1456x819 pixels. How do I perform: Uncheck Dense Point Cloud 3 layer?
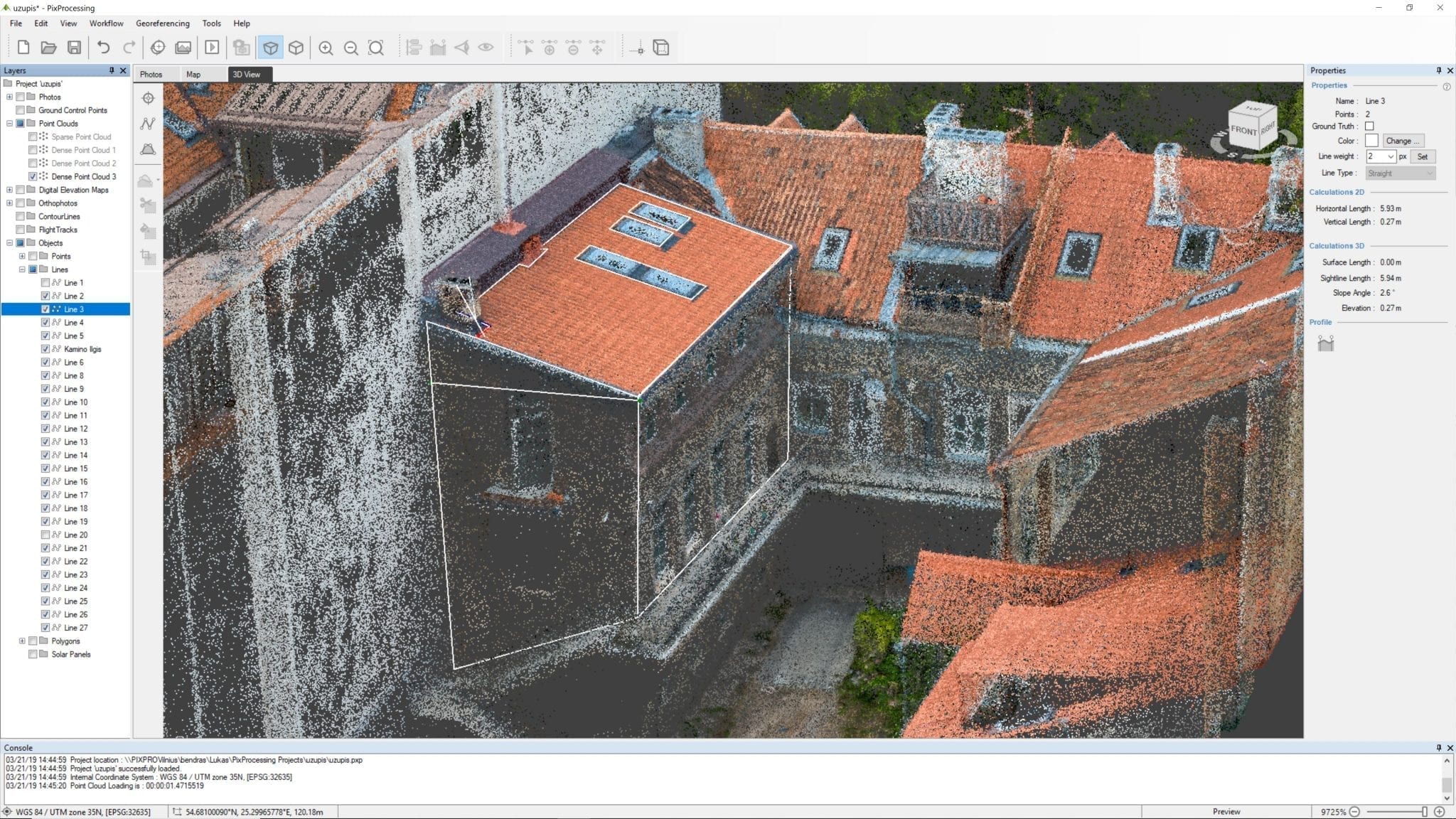pos(33,176)
